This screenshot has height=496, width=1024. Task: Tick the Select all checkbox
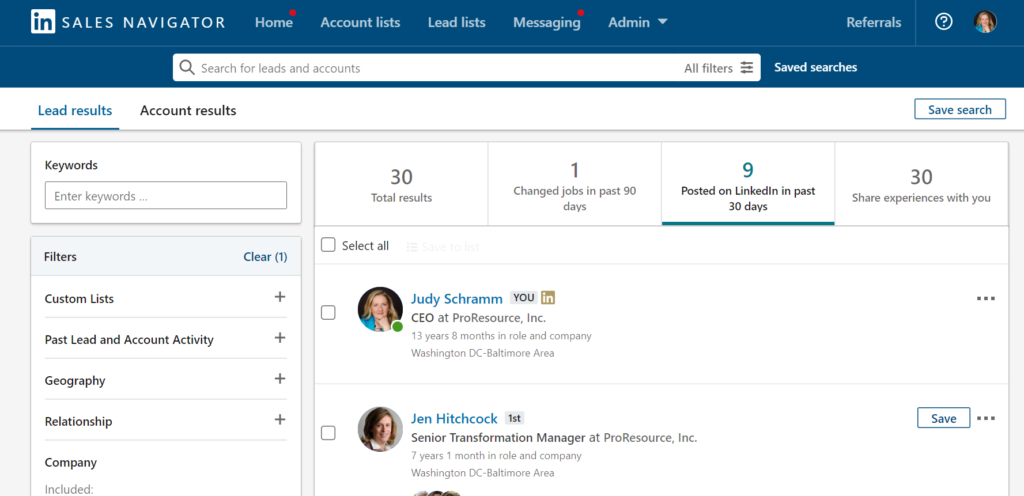pyautogui.click(x=328, y=245)
